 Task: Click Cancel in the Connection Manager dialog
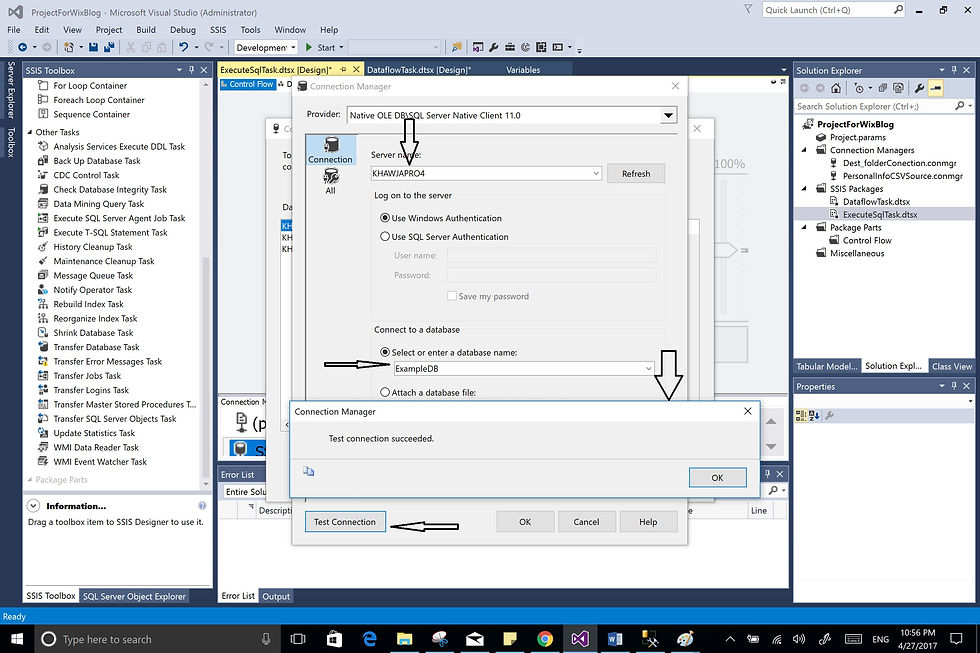(586, 522)
